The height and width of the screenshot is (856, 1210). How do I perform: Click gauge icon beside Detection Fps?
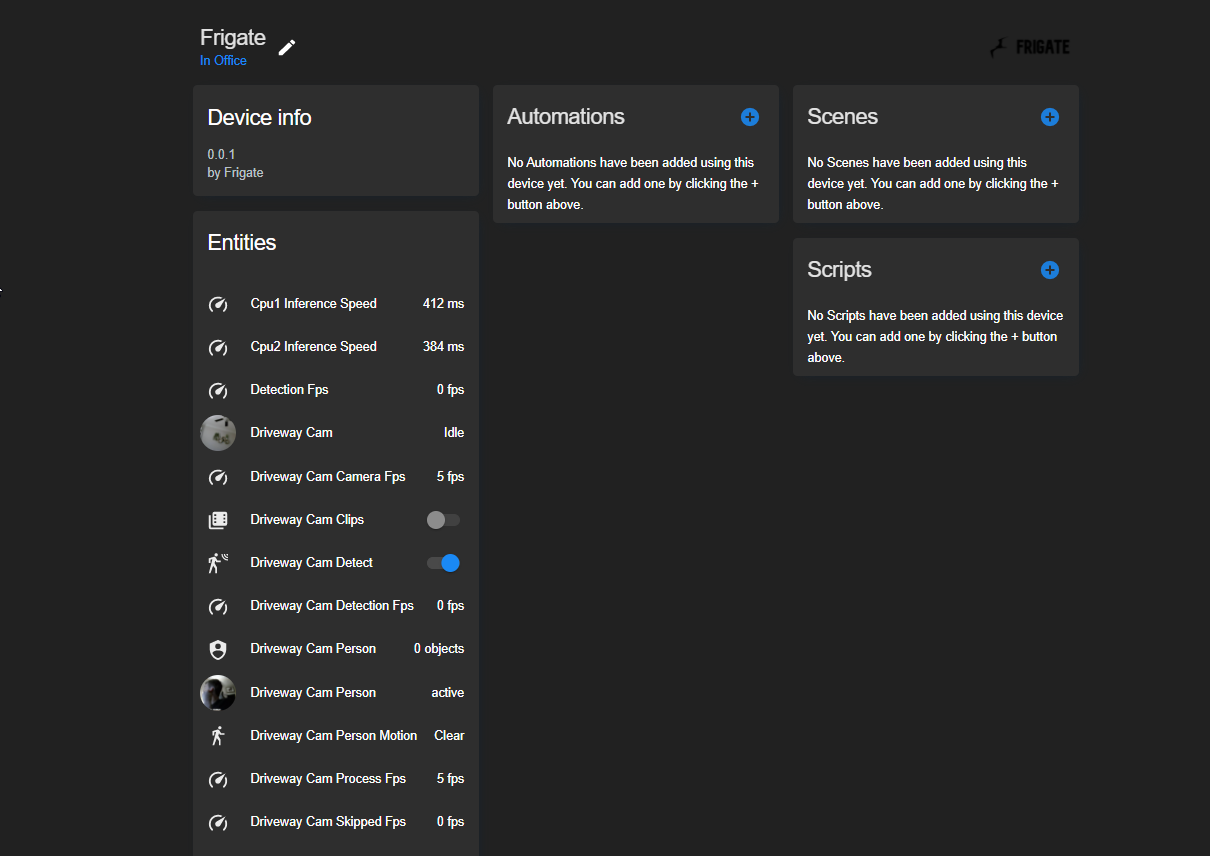(x=218, y=390)
